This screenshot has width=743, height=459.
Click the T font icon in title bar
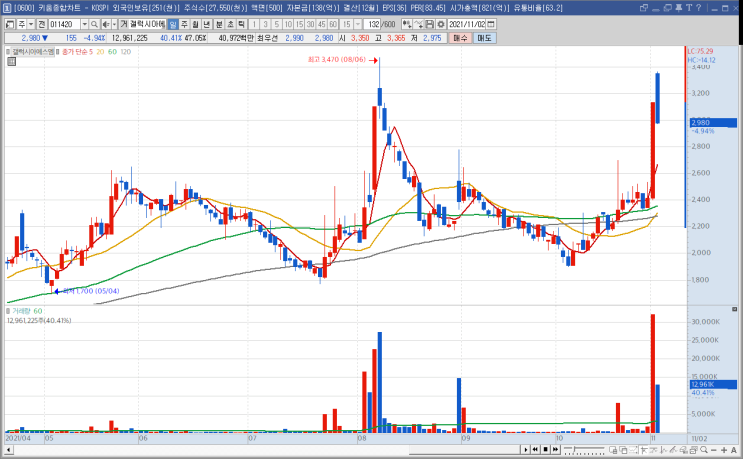pyautogui.click(x=689, y=8)
